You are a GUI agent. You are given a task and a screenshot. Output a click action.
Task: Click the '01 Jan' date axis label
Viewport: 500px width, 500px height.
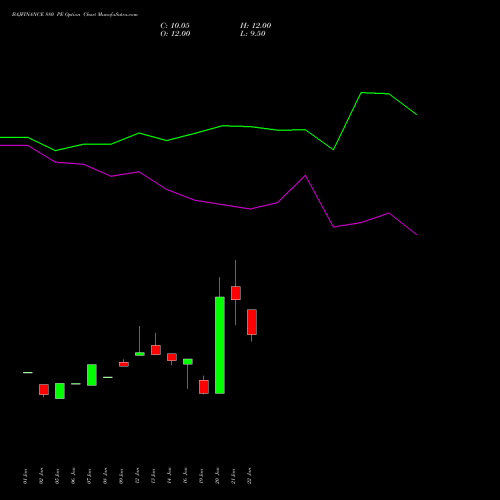tap(25, 476)
